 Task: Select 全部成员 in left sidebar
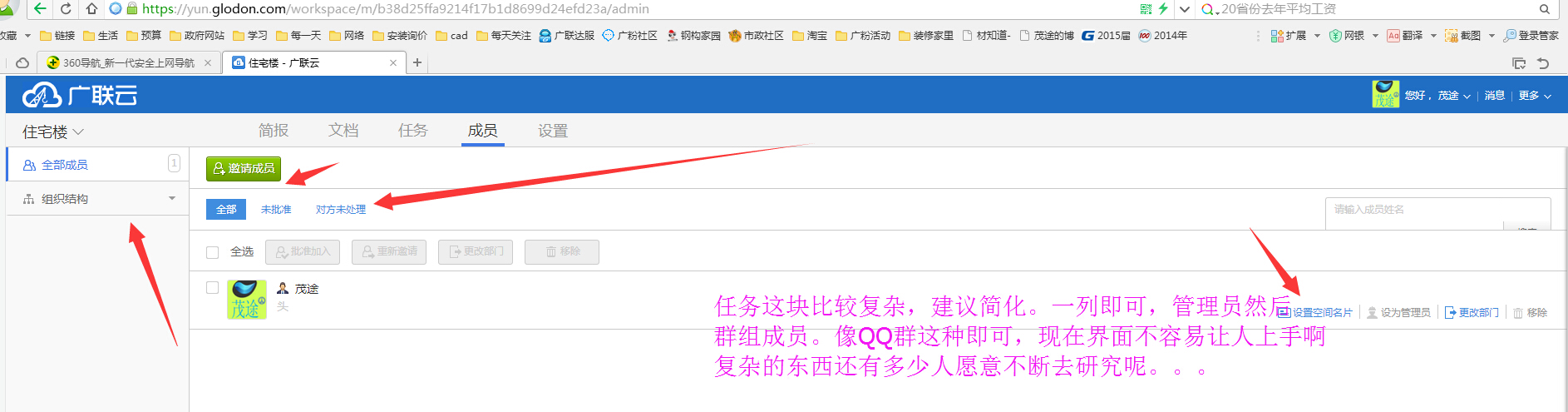coord(65,165)
